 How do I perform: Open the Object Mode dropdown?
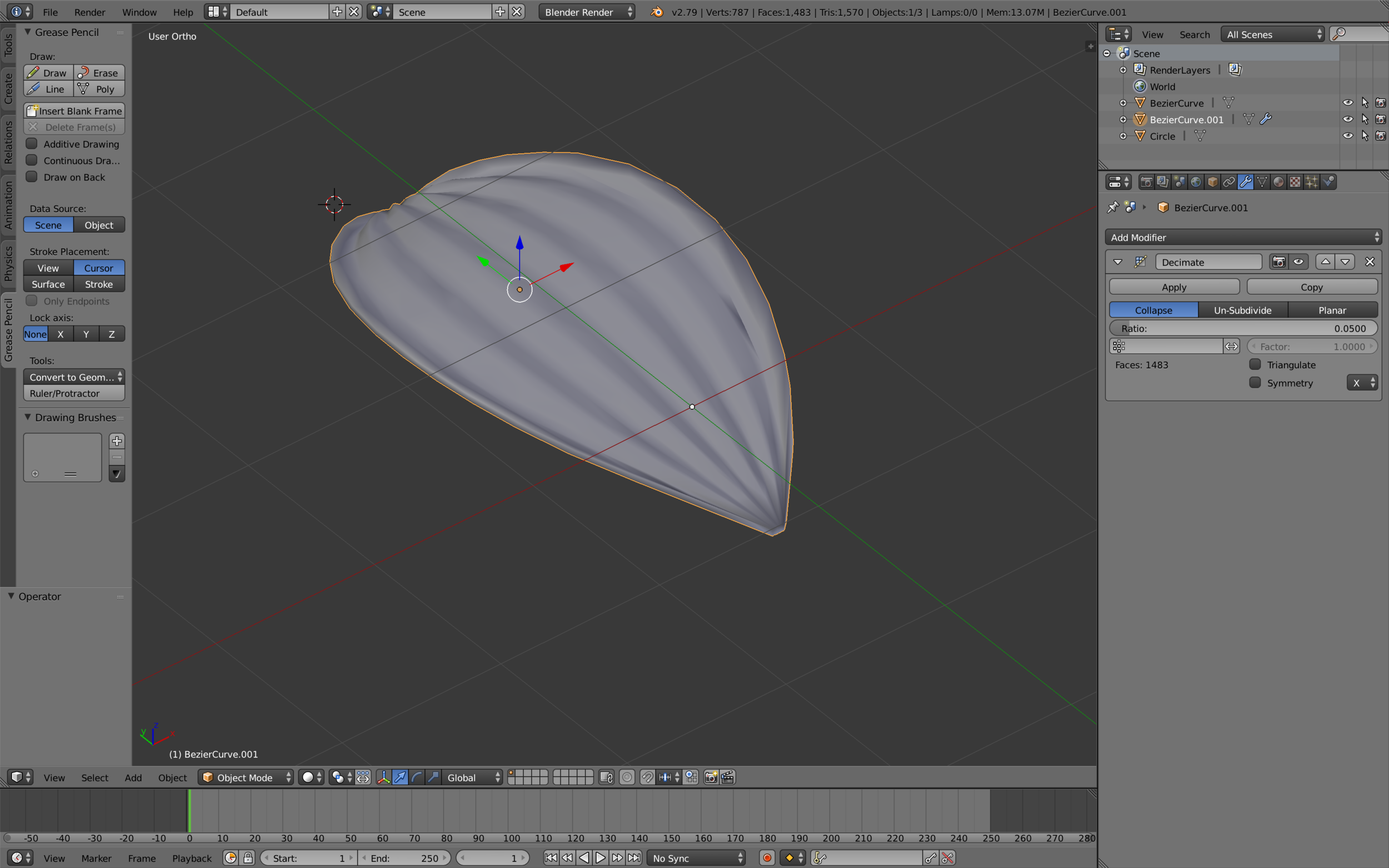[246, 777]
